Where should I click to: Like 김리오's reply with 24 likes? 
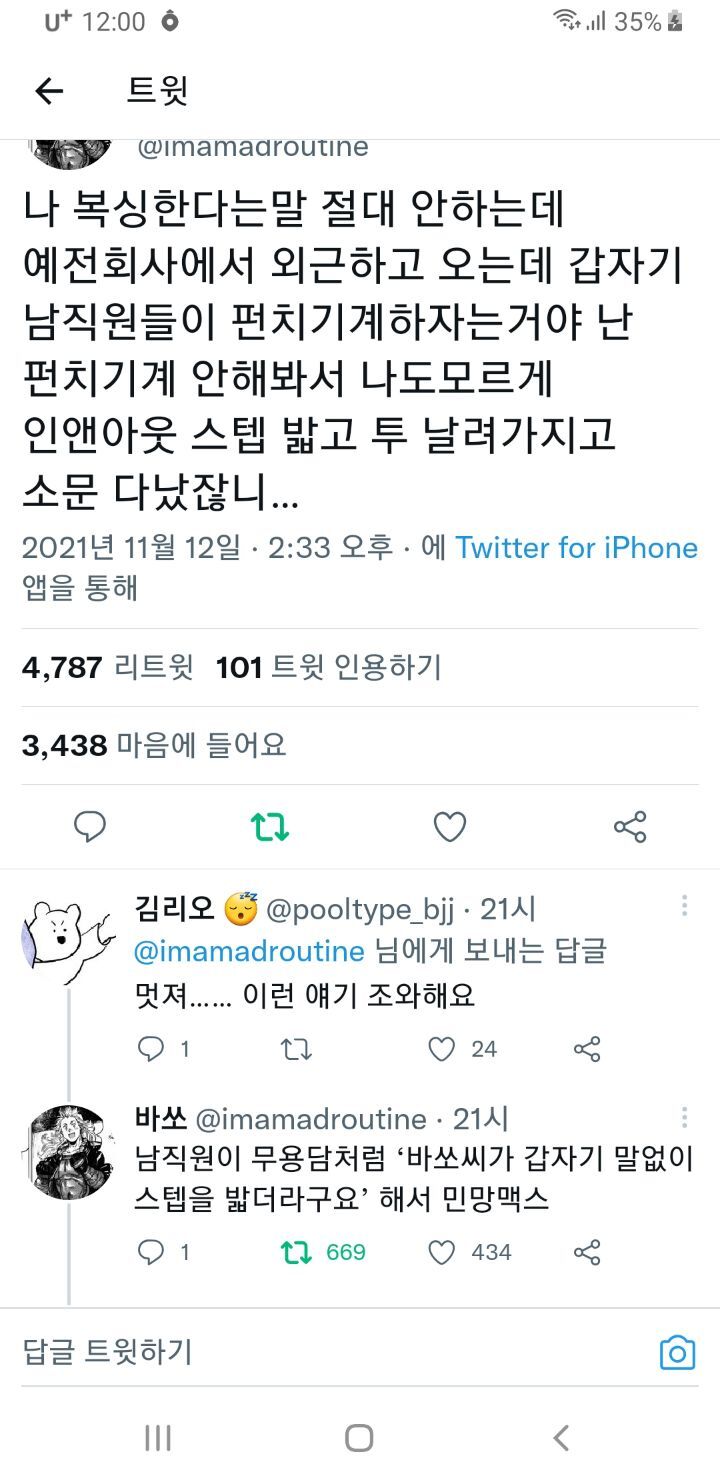[442, 1048]
